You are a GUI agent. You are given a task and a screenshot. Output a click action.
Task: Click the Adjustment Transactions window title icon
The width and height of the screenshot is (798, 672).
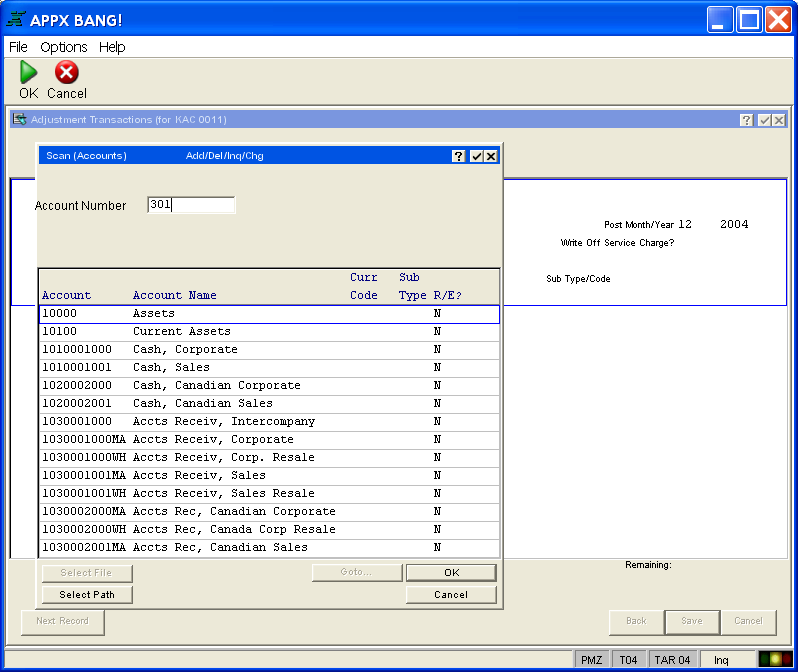click(x=19, y=120)
